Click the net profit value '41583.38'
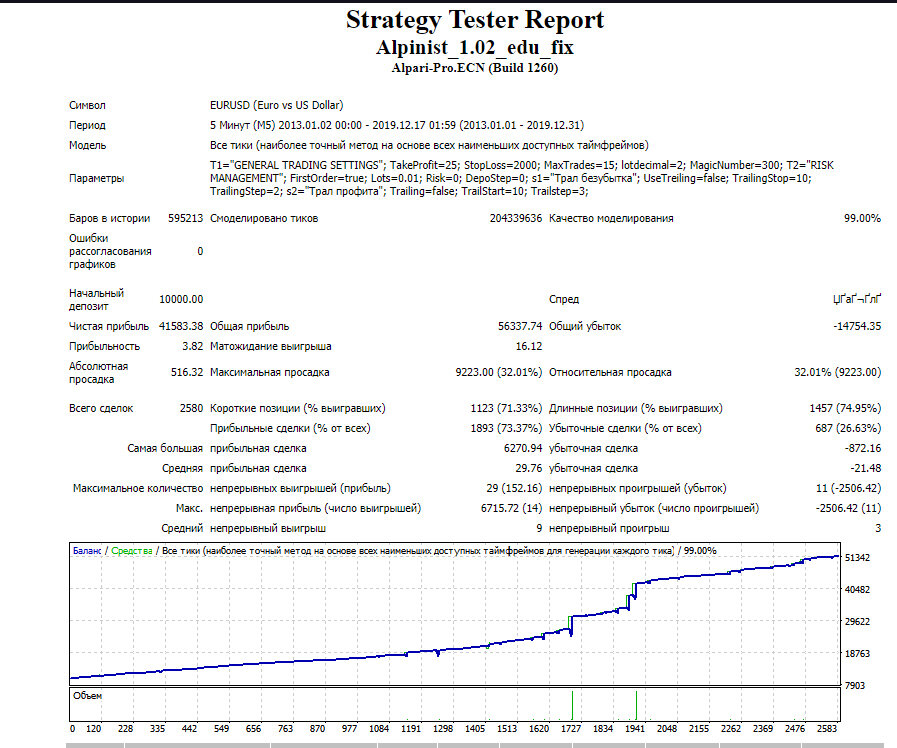The image size is (897, 748). 181,327
